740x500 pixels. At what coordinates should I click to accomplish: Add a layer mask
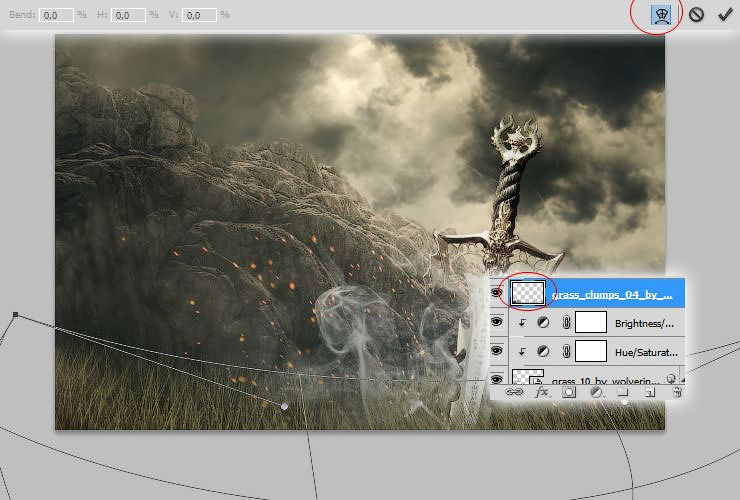click(x=569, y=392)
